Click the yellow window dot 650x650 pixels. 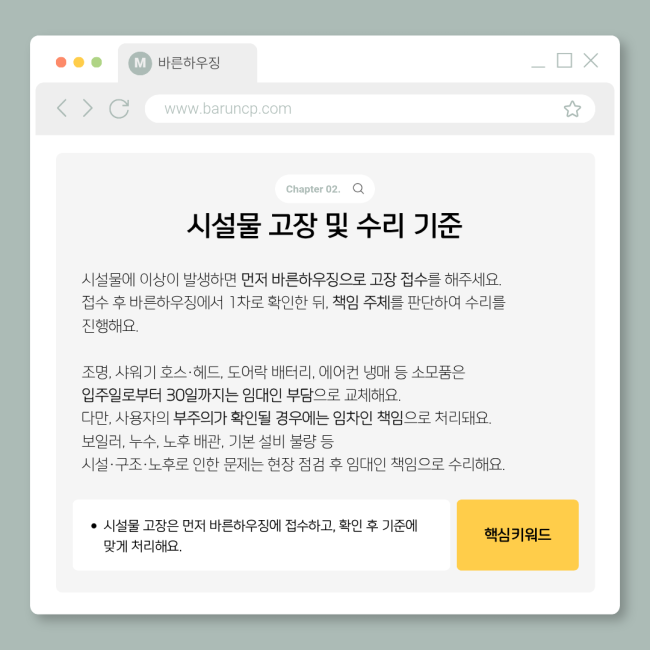[79, 62]
